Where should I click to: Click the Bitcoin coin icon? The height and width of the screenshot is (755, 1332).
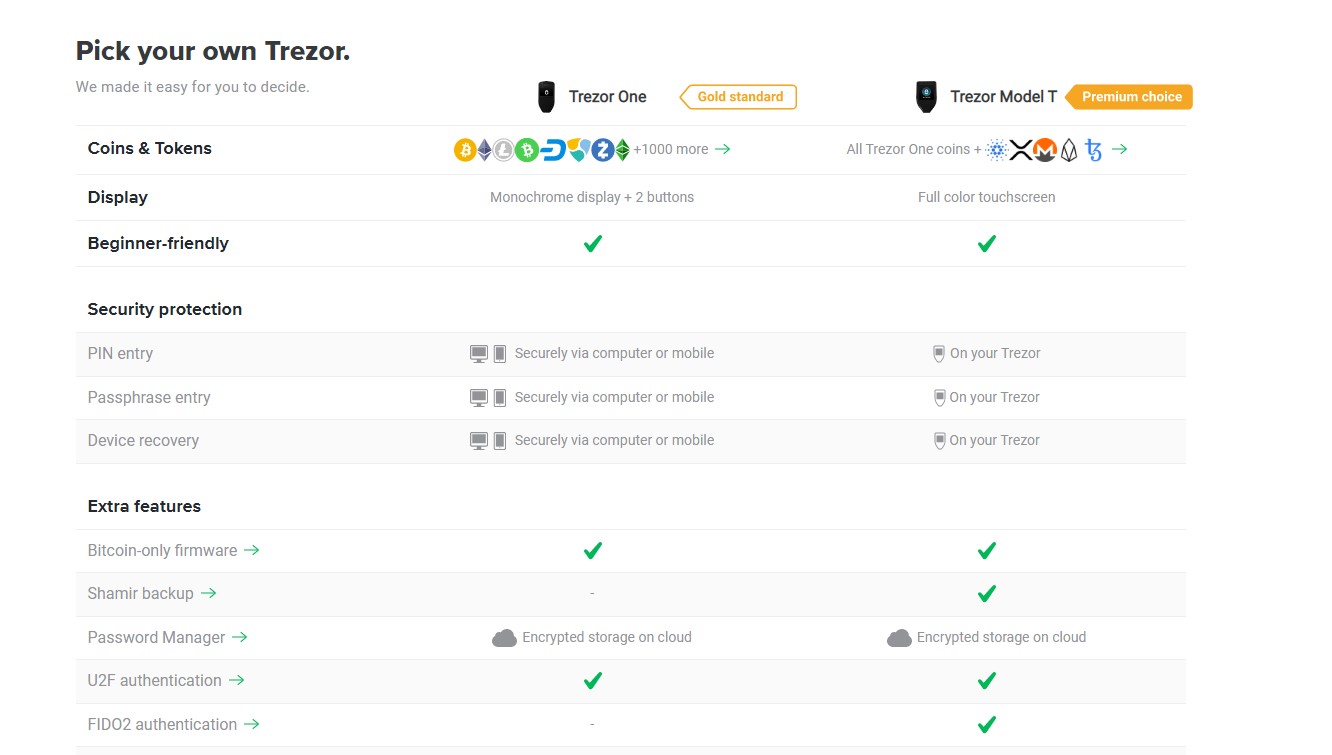pyautogui.click(x=465, y=150)
